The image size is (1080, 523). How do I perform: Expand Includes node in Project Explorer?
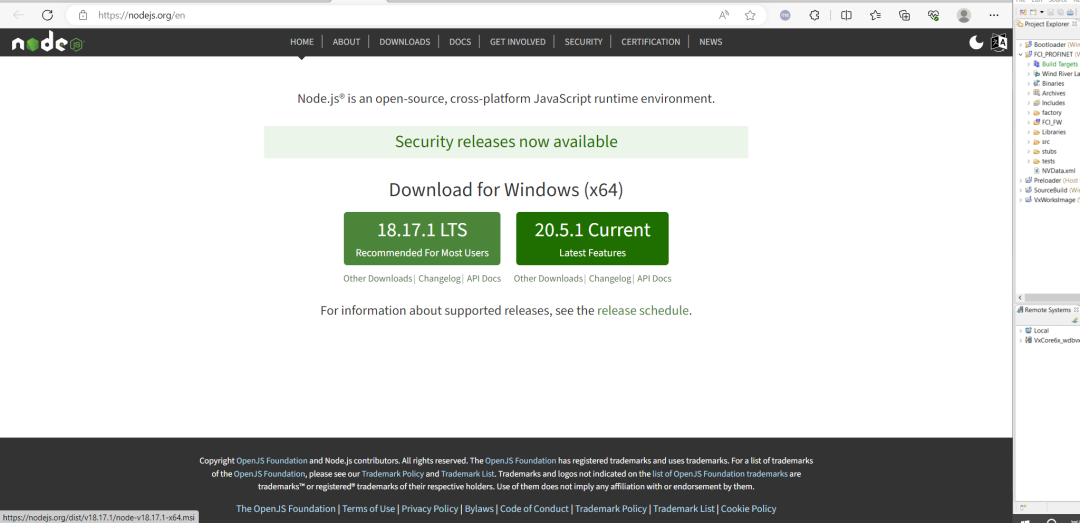pos(1028,103)
